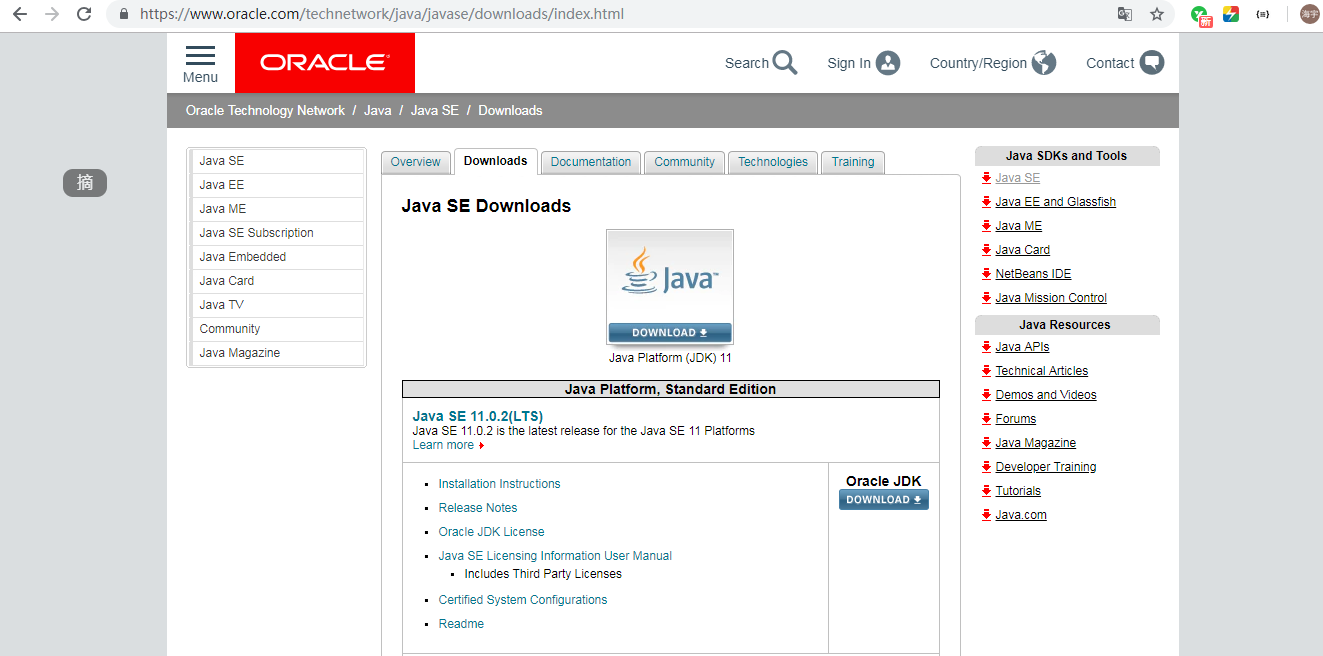Open the Readme link
Viewport: 1323px width, 656px height.
(x=461, y=624)
